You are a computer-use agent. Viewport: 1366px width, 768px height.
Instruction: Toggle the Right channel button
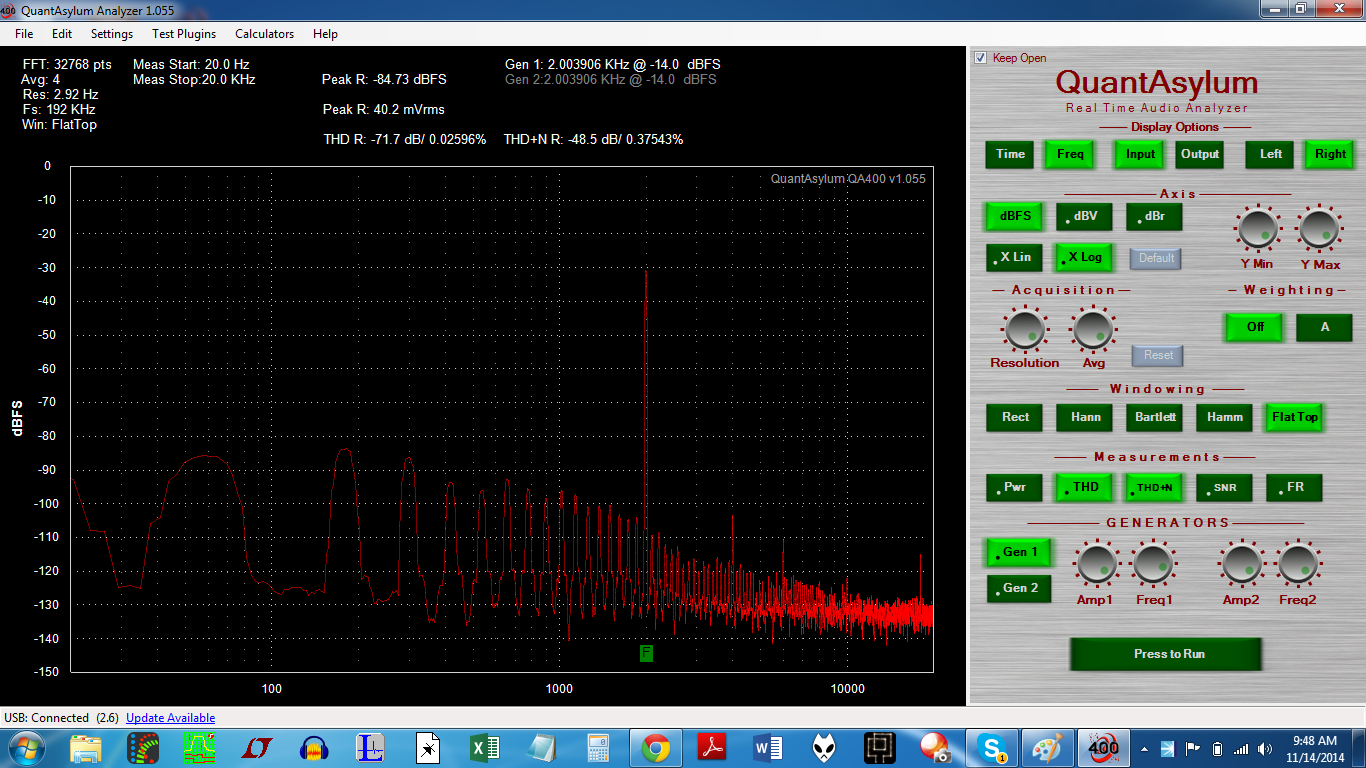pos(1330,154)
